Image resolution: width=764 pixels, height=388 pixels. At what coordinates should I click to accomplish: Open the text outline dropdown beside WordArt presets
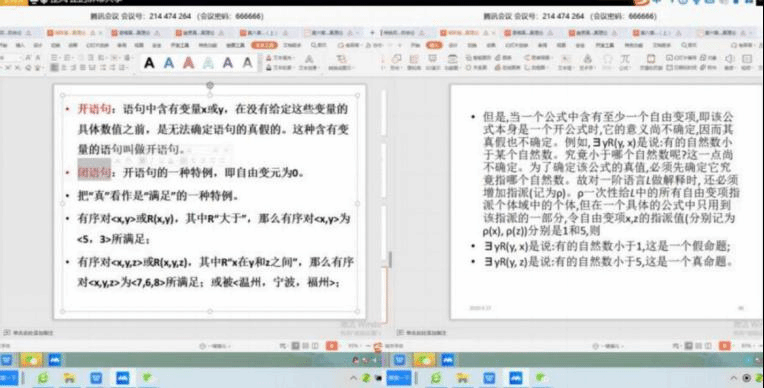[280, 67]
